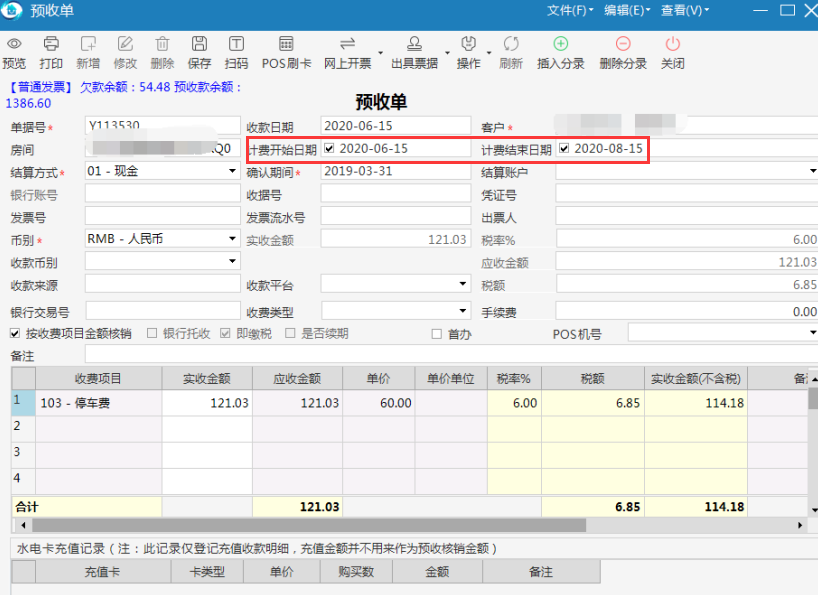Open the 文件(F) menu
Viewport: 818px width, 595px height.
(570, 10)
